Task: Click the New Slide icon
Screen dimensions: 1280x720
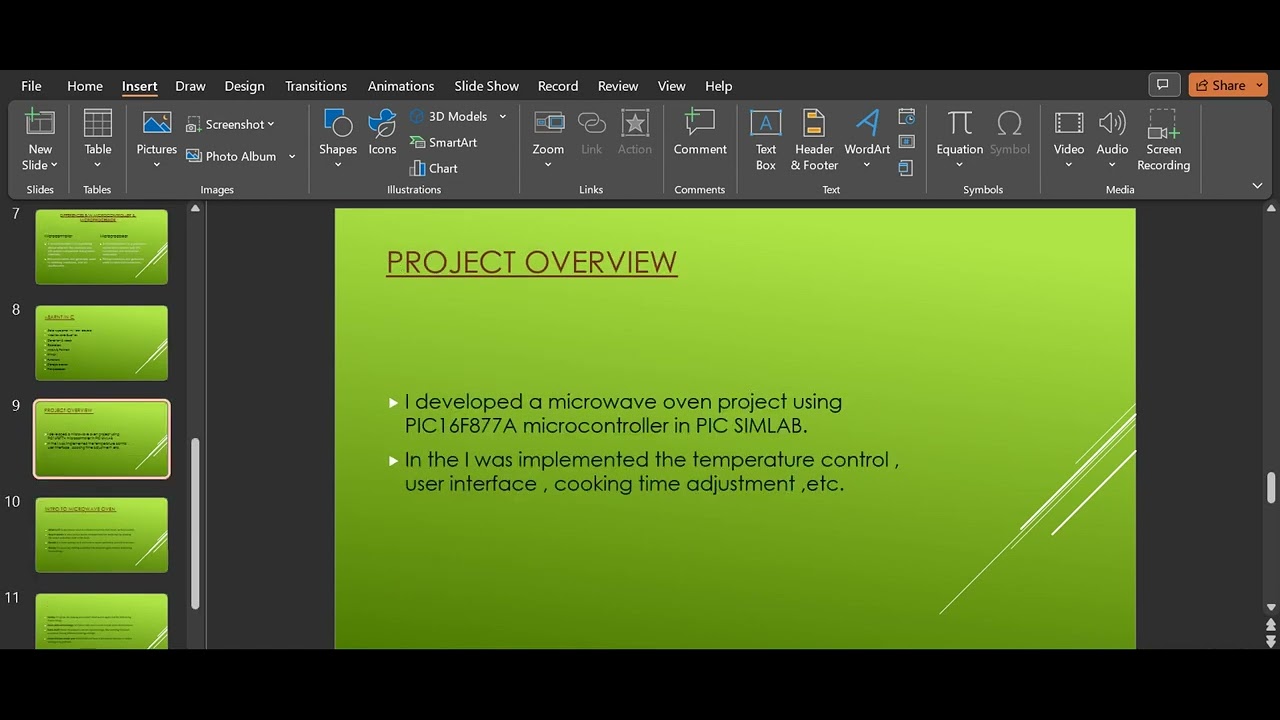Action: pyautogui.click(x=40, y=124)
